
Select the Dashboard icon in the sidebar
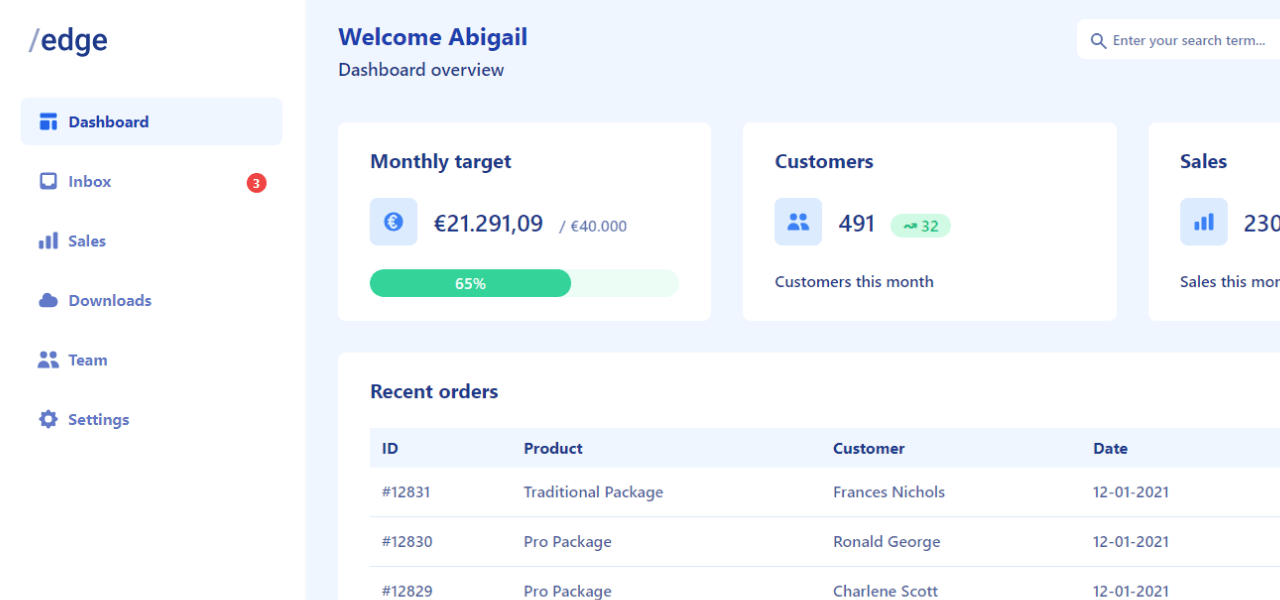pyautogui.click(x=47, y=120)
